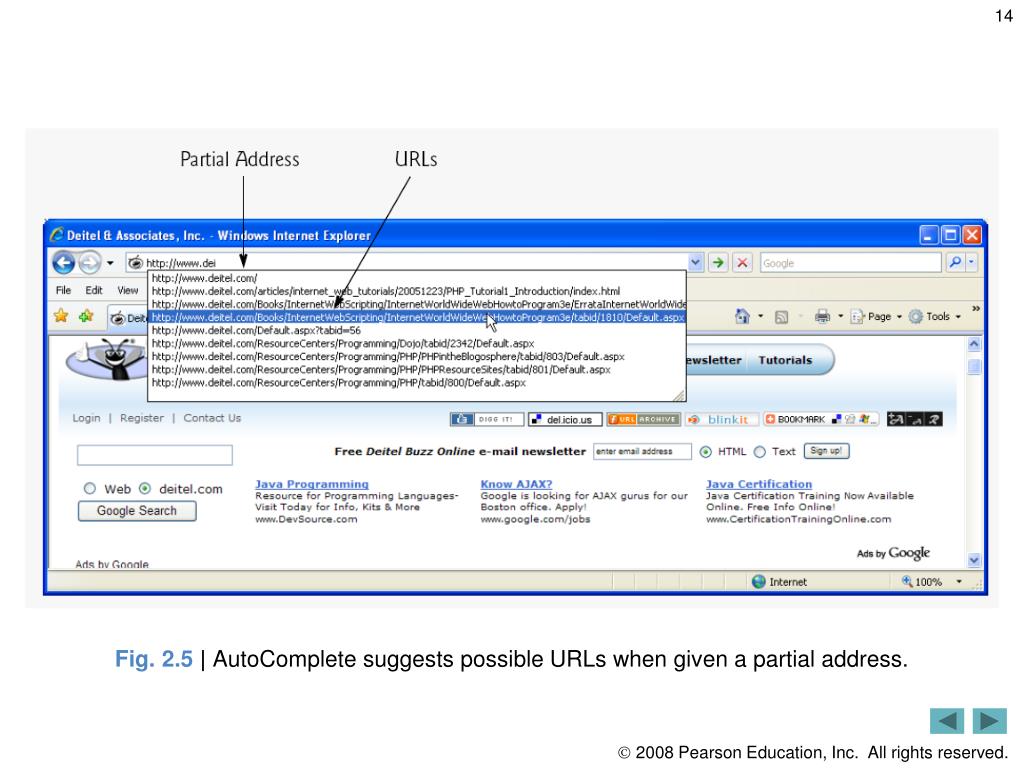Select the ErrataInternetWorldWide URL suggestion
The width and height of the screenshot is (1024, 768).
point(417,304)
